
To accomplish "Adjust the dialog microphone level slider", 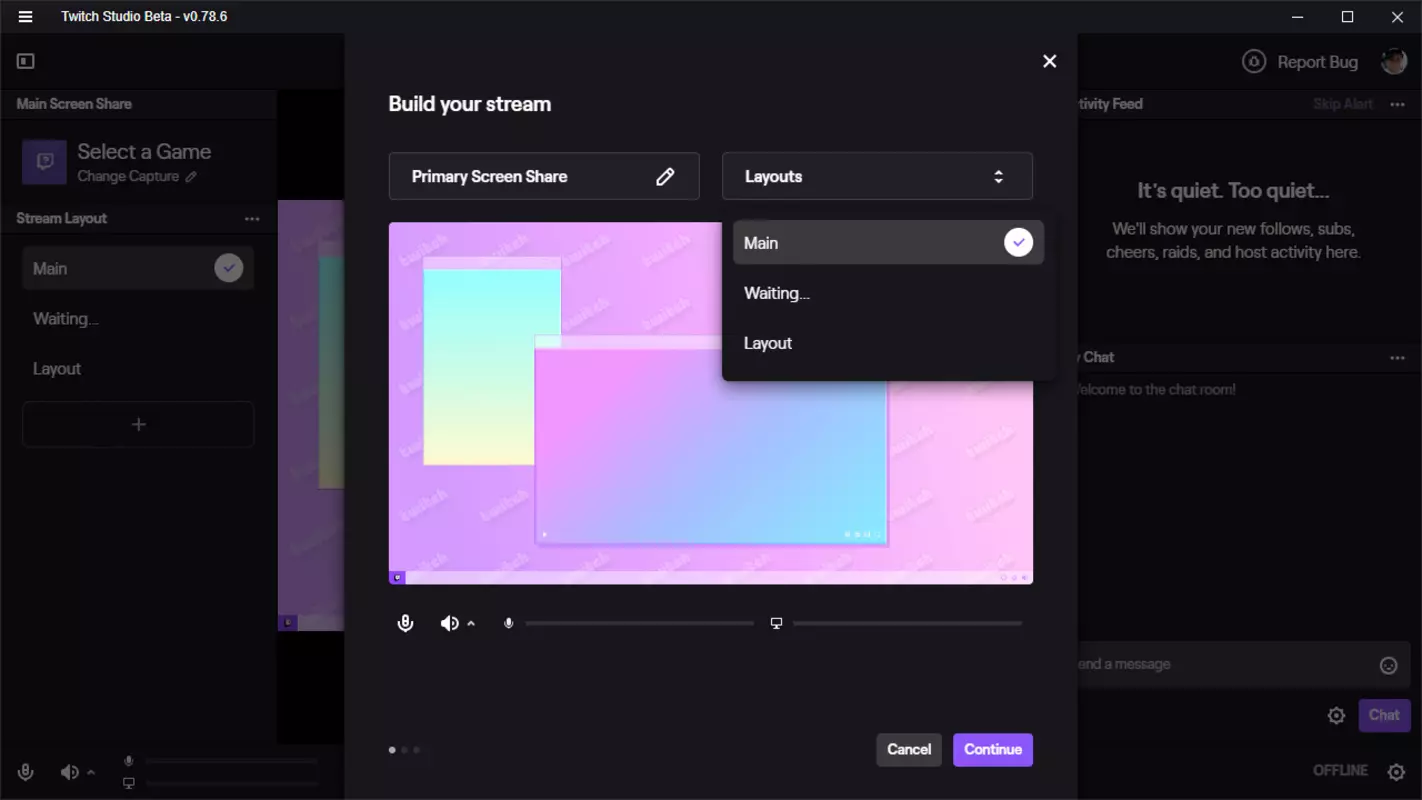I will point(640,623).
